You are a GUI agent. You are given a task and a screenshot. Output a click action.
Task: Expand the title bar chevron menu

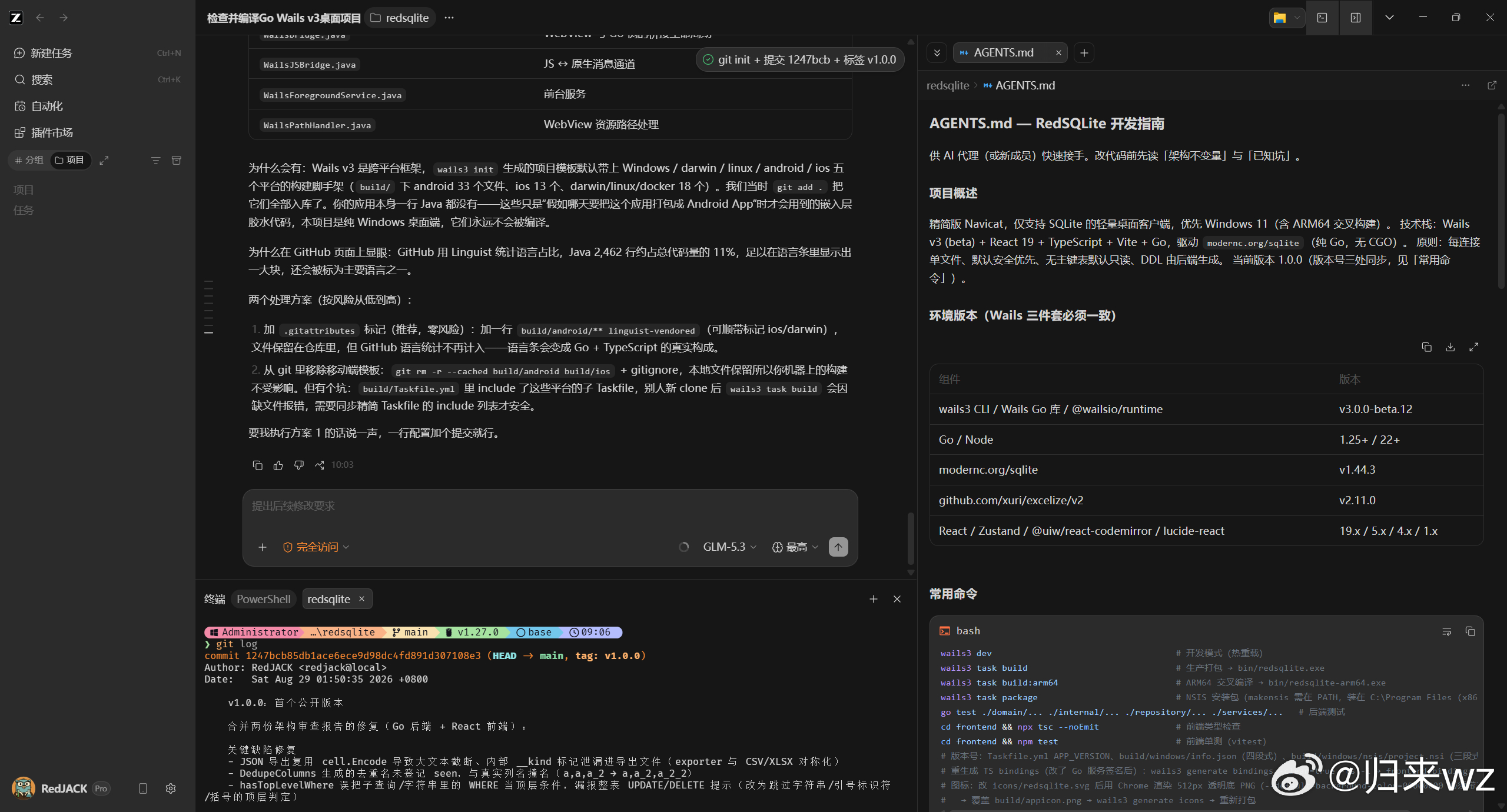[1389, 18]
